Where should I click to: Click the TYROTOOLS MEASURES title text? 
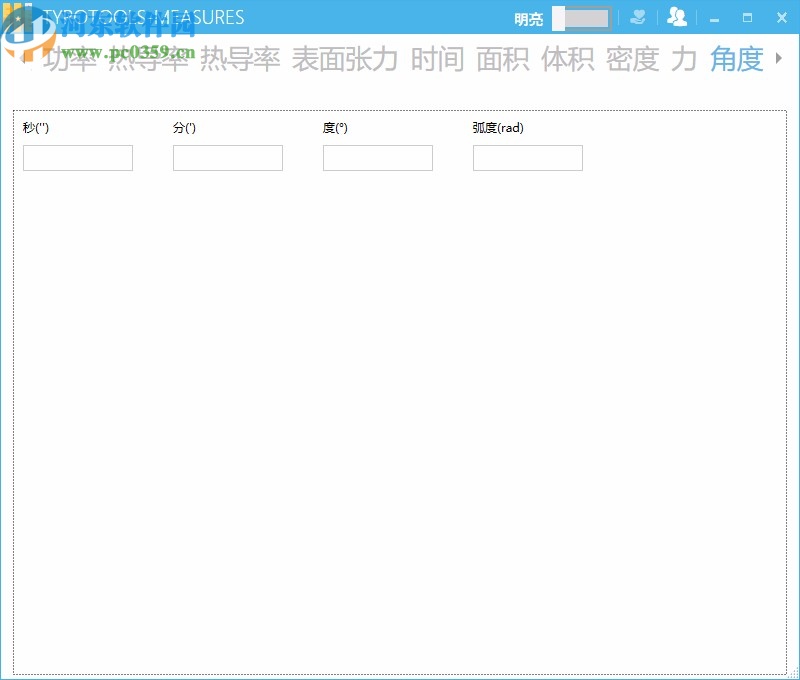(144, 17)
